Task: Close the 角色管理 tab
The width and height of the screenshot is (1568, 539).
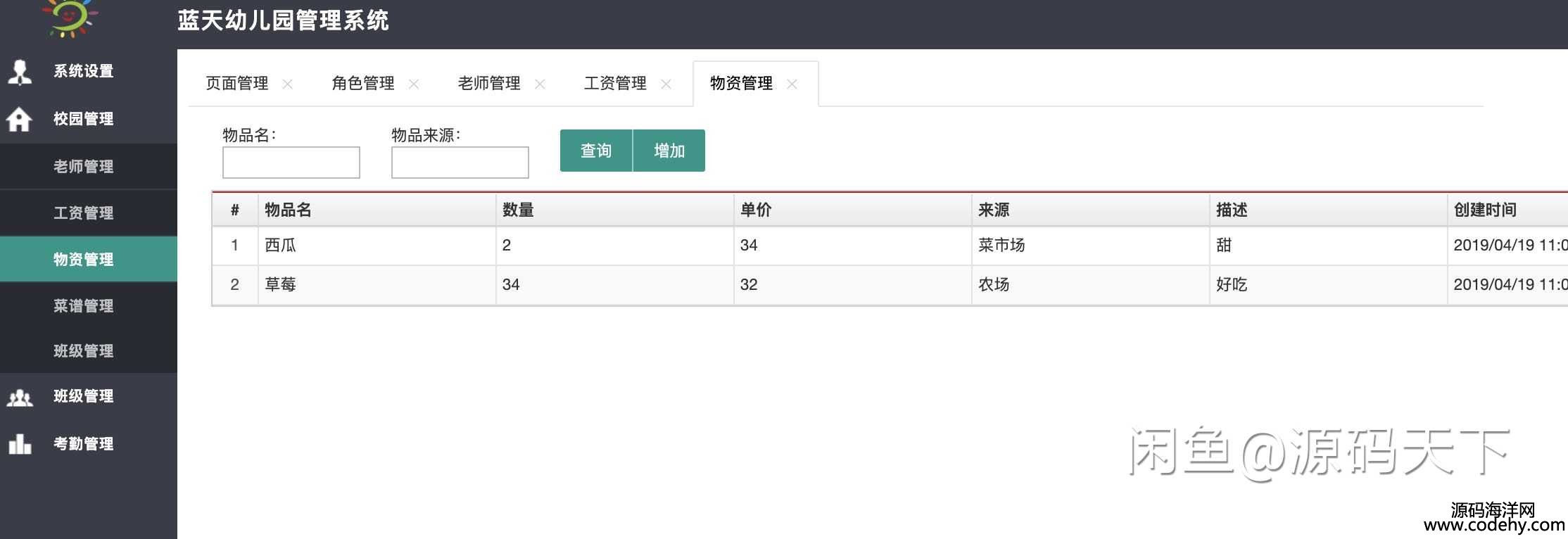Action: (414, 84)
